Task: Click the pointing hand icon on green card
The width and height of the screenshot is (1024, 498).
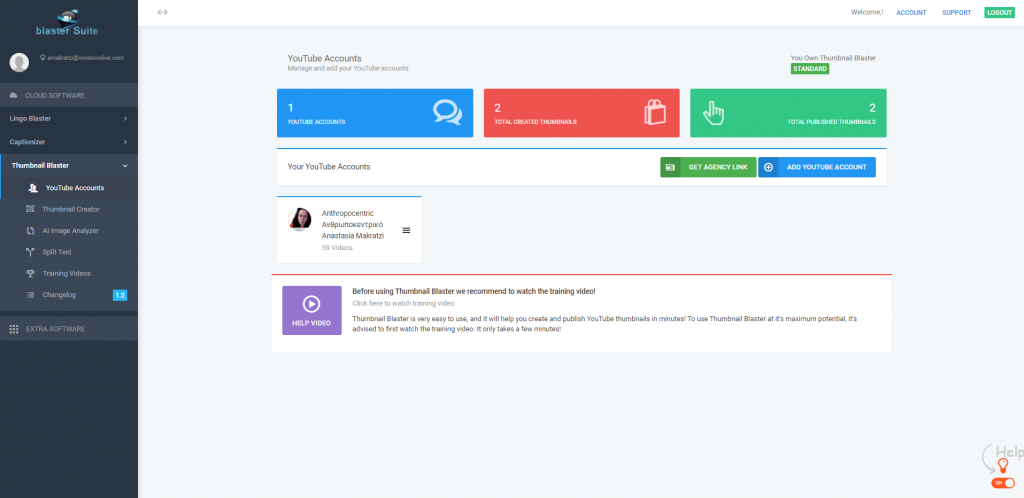Action: tap(714, 113)
